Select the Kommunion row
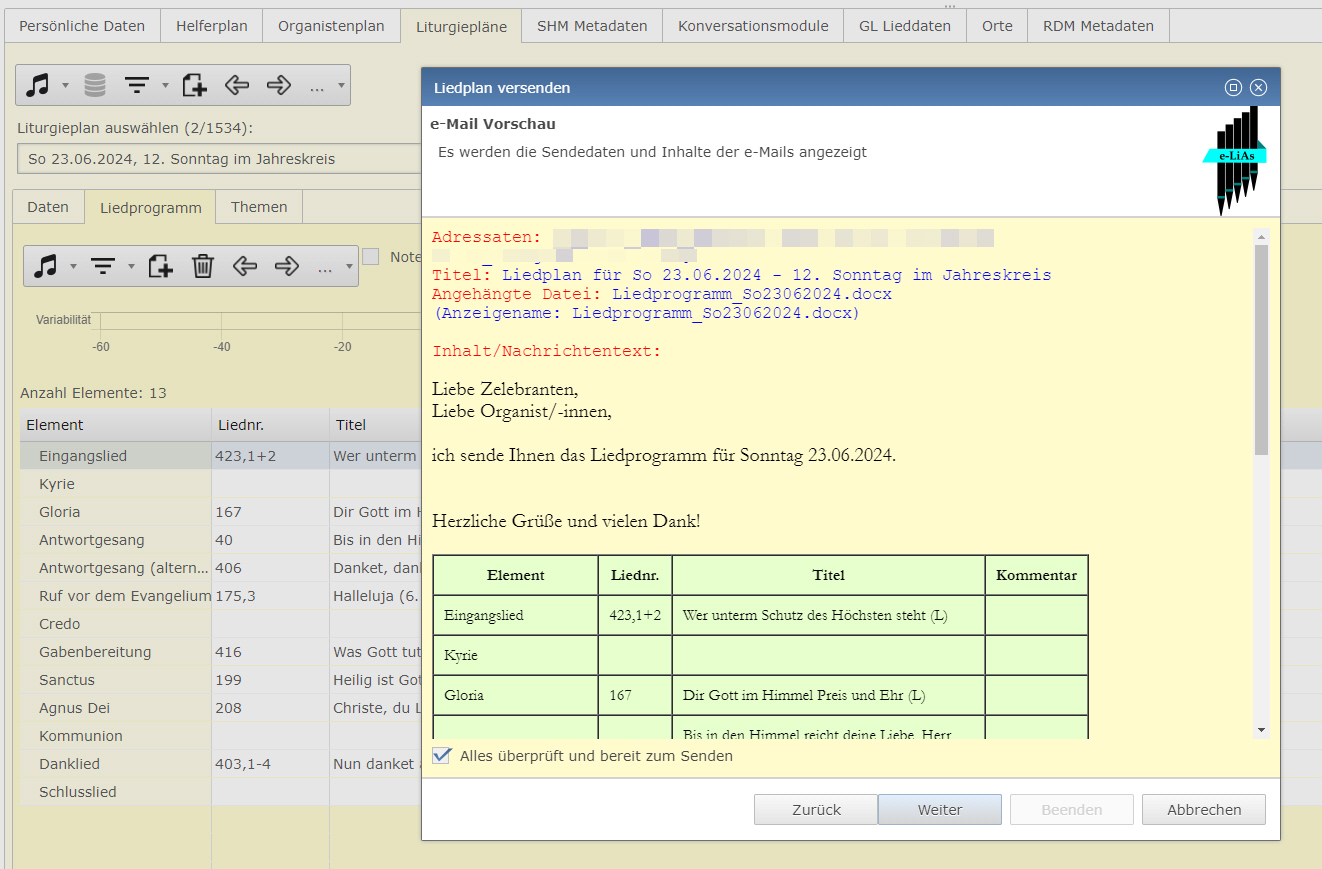This screenshot has width=1322, height=869. pyautogui.click(x=220, y=736)
